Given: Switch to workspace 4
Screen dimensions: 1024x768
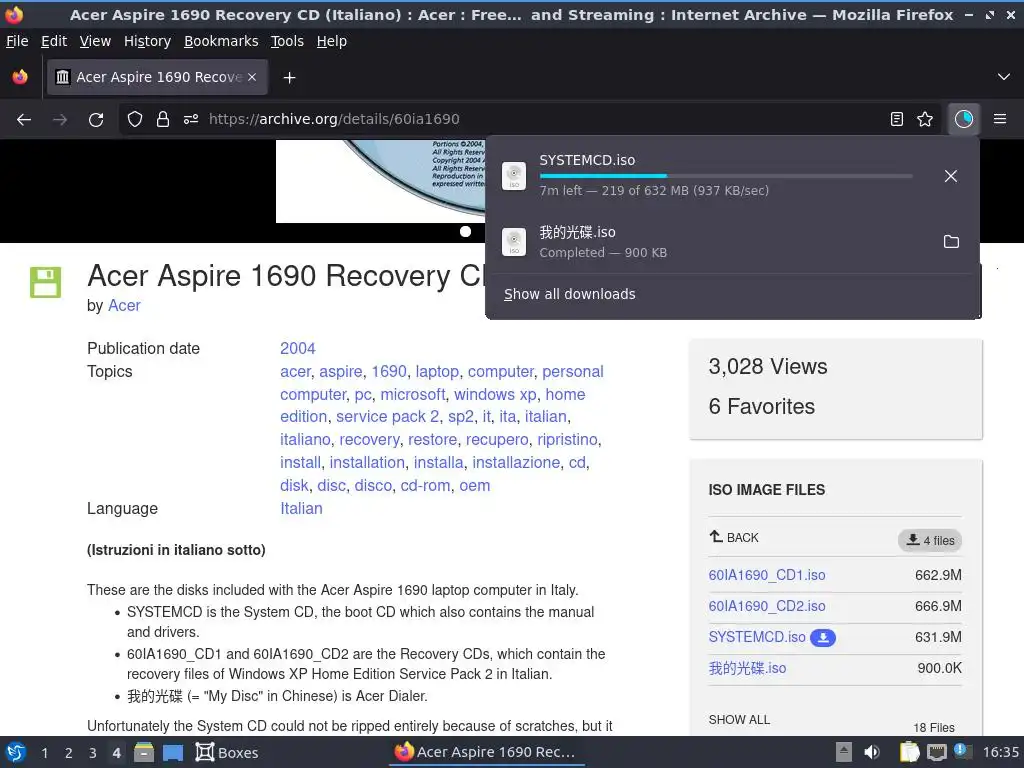Looking at the screenshot, I should (x=116, y=753).
